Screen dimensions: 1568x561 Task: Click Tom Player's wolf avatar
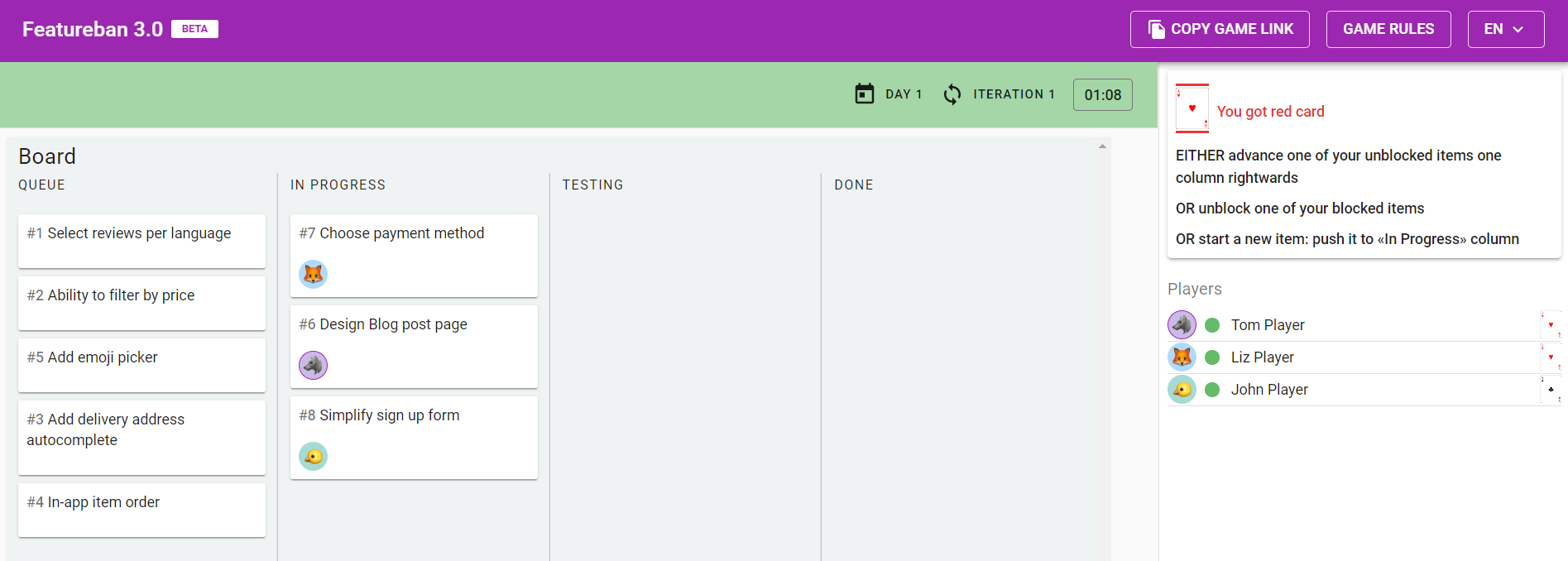[1182, 324]
